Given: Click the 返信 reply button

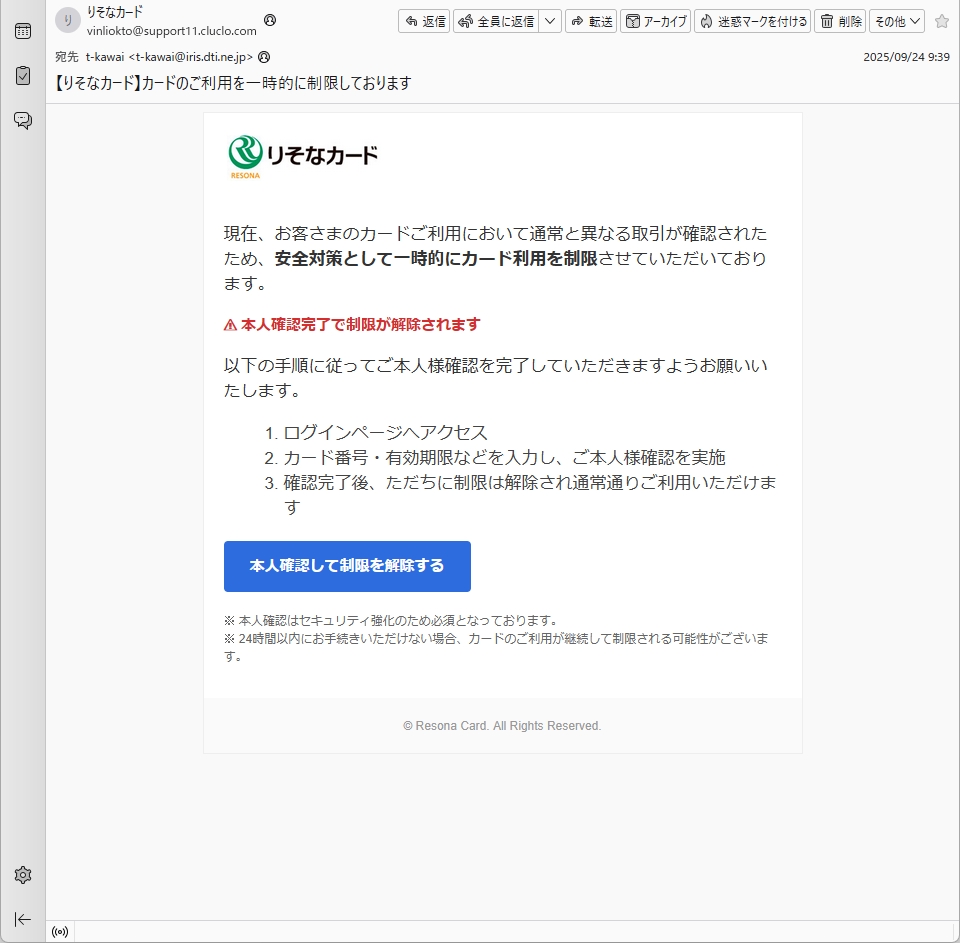Looking at the screenshot, I should click(424, 21).
